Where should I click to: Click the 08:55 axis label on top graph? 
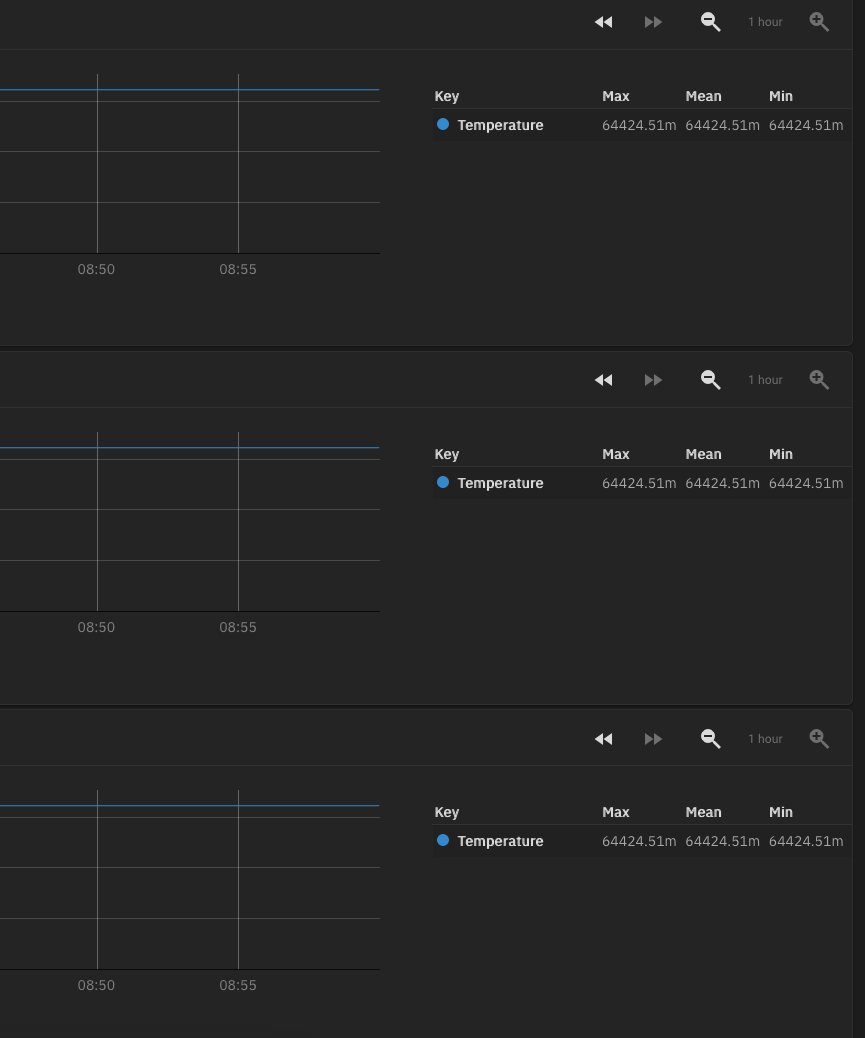coord(238,269)
